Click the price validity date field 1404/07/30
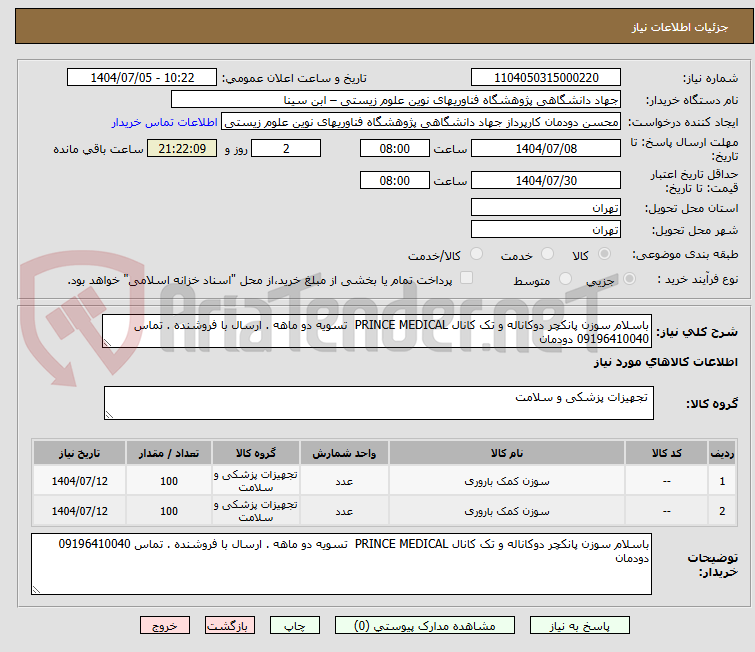This screenshot has height=652, width=755. coord(546,181)
